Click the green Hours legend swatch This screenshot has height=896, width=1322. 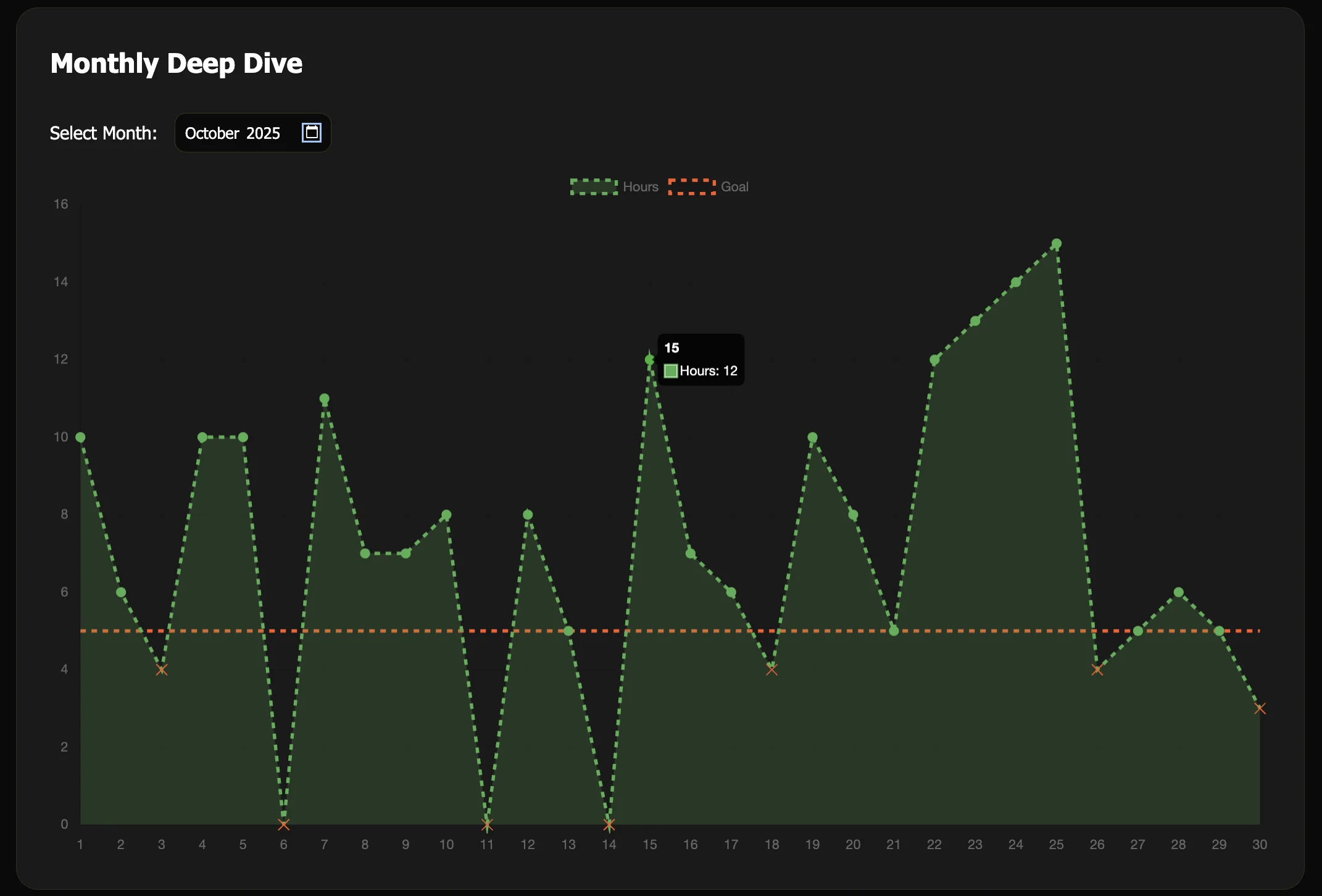[592, 186]
